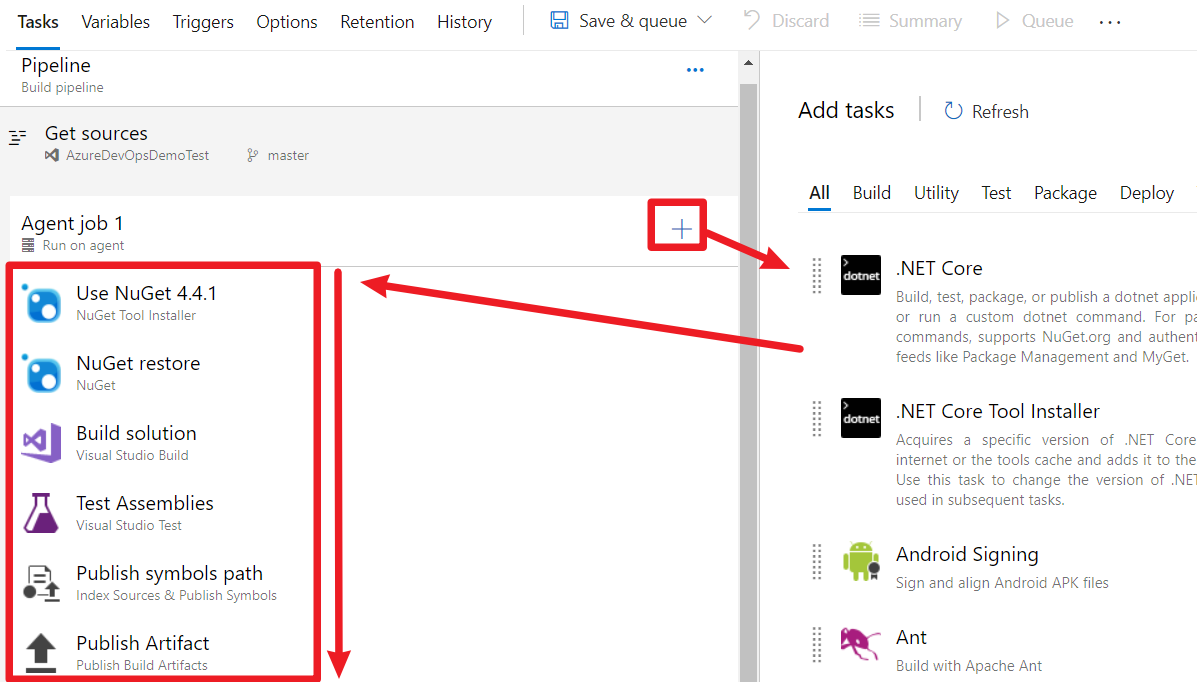Click the .NET Core dotnet icon

[860, 275]
